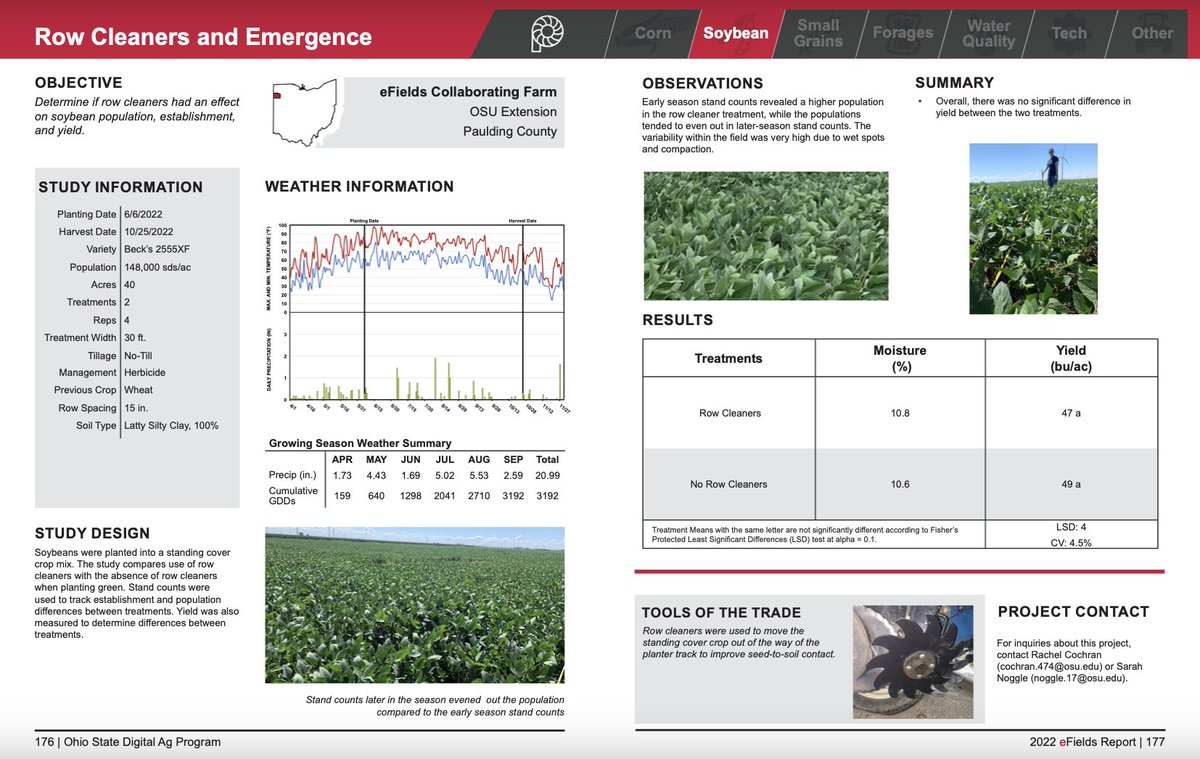Click the OSU Extension label
The height and width of the screenshot is (759, 1200).
[x=513, y=112]
